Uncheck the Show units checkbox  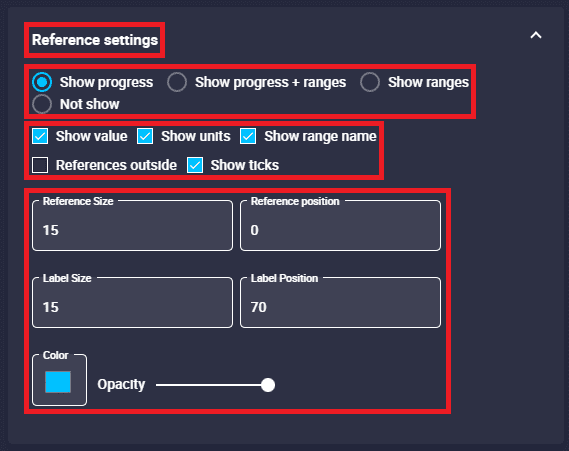pos(145,136)
